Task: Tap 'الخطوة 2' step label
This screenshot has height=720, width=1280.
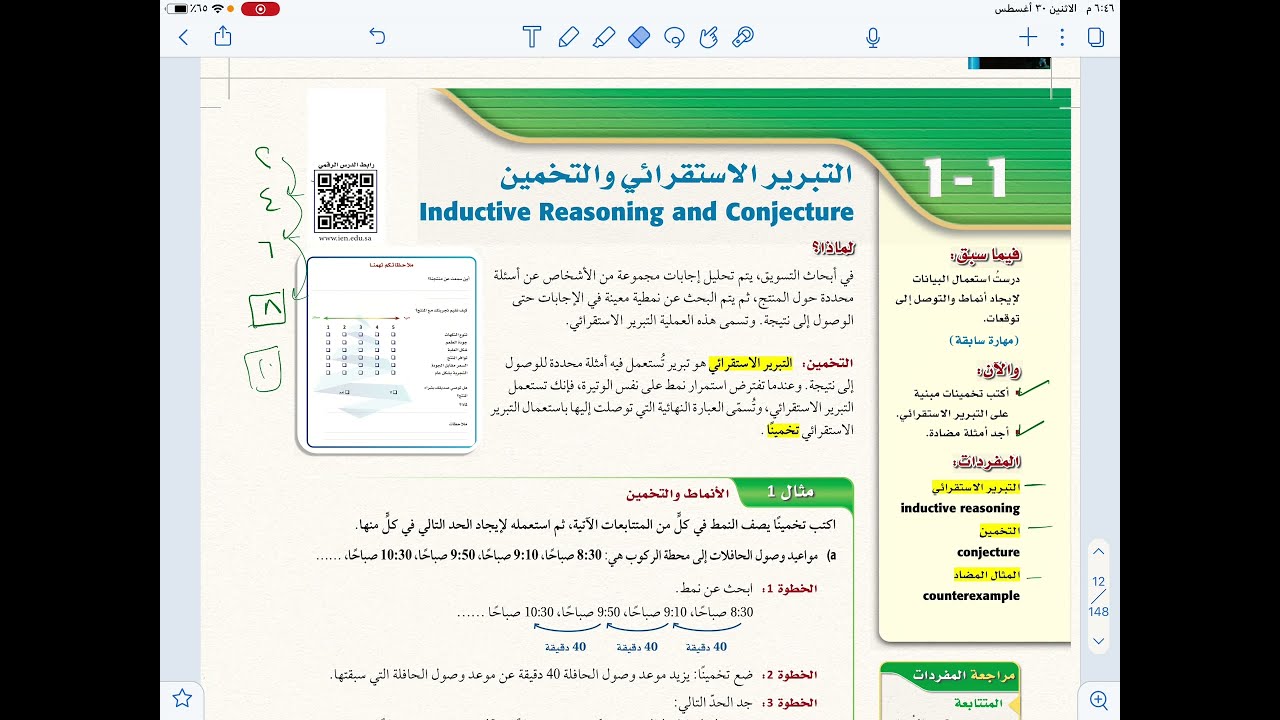Action: tap(789, 675)
